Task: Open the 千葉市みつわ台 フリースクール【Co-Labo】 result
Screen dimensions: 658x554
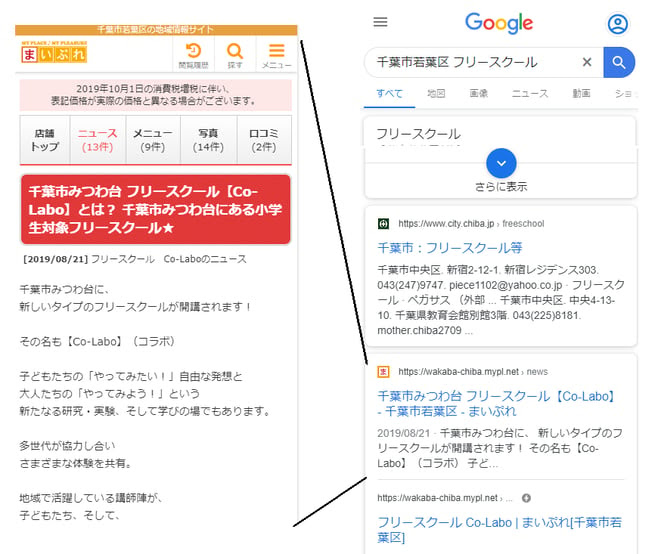Action: 496,403
